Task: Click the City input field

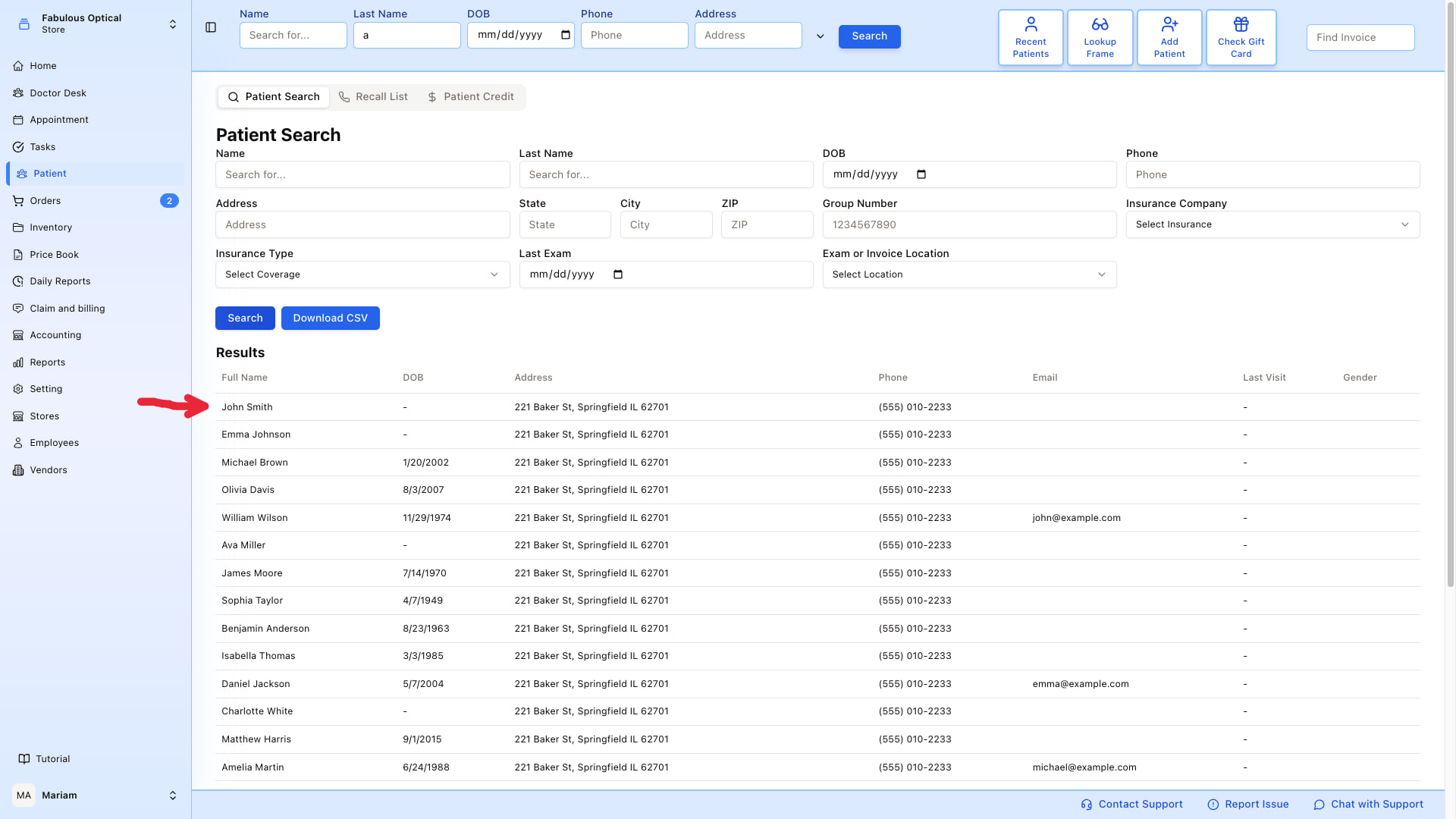Action: click(666, 224)
